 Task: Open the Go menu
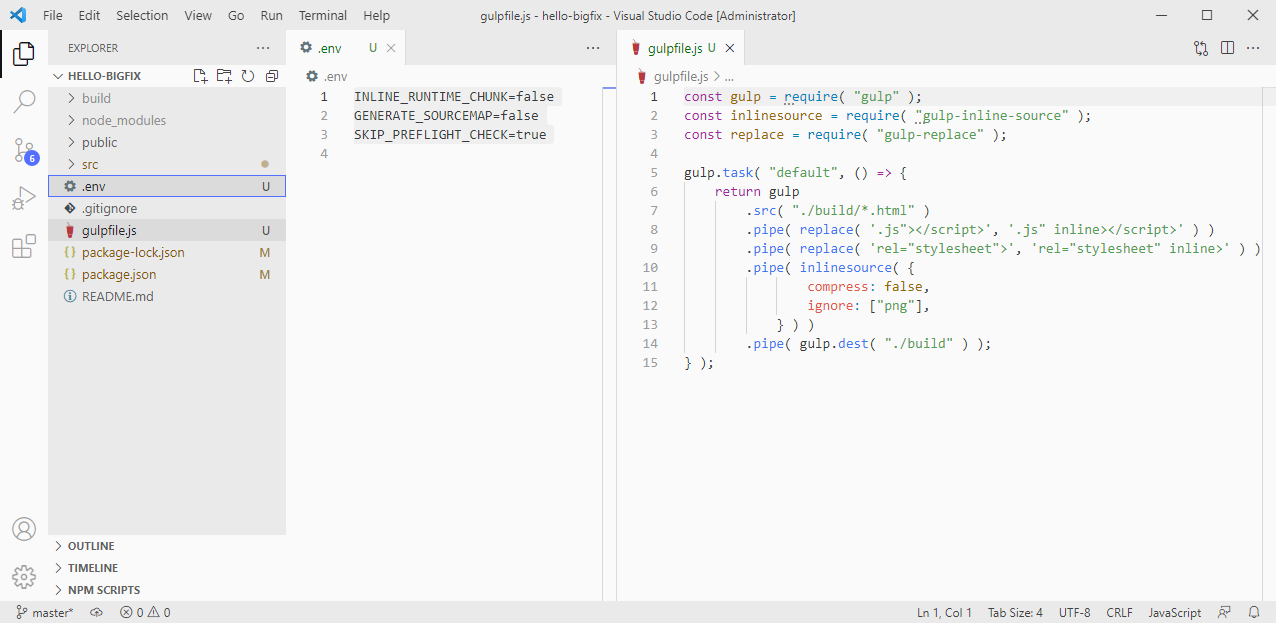(236, 15)
